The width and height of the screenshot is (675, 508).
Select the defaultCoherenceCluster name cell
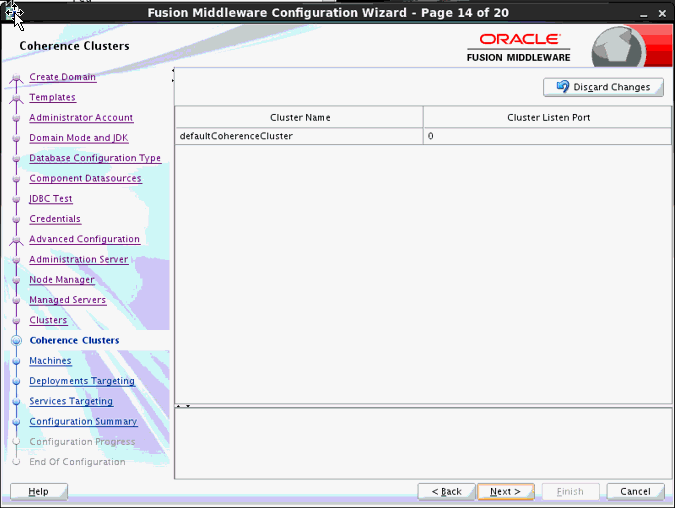coord(299,136)
